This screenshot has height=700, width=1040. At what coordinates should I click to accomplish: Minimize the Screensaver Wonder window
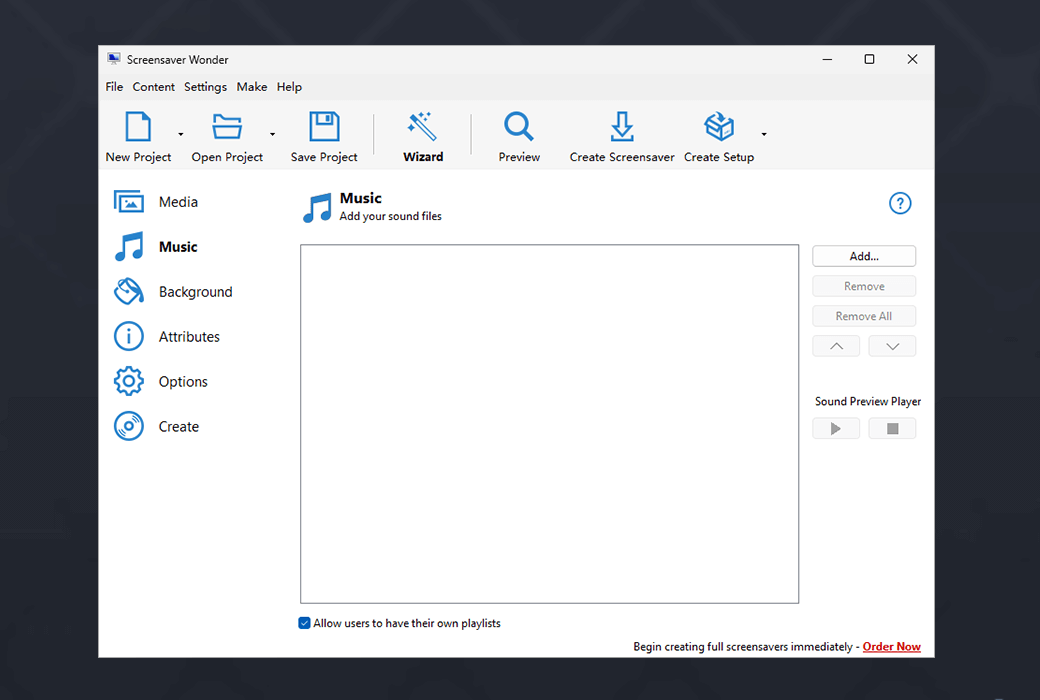(827, 59)
